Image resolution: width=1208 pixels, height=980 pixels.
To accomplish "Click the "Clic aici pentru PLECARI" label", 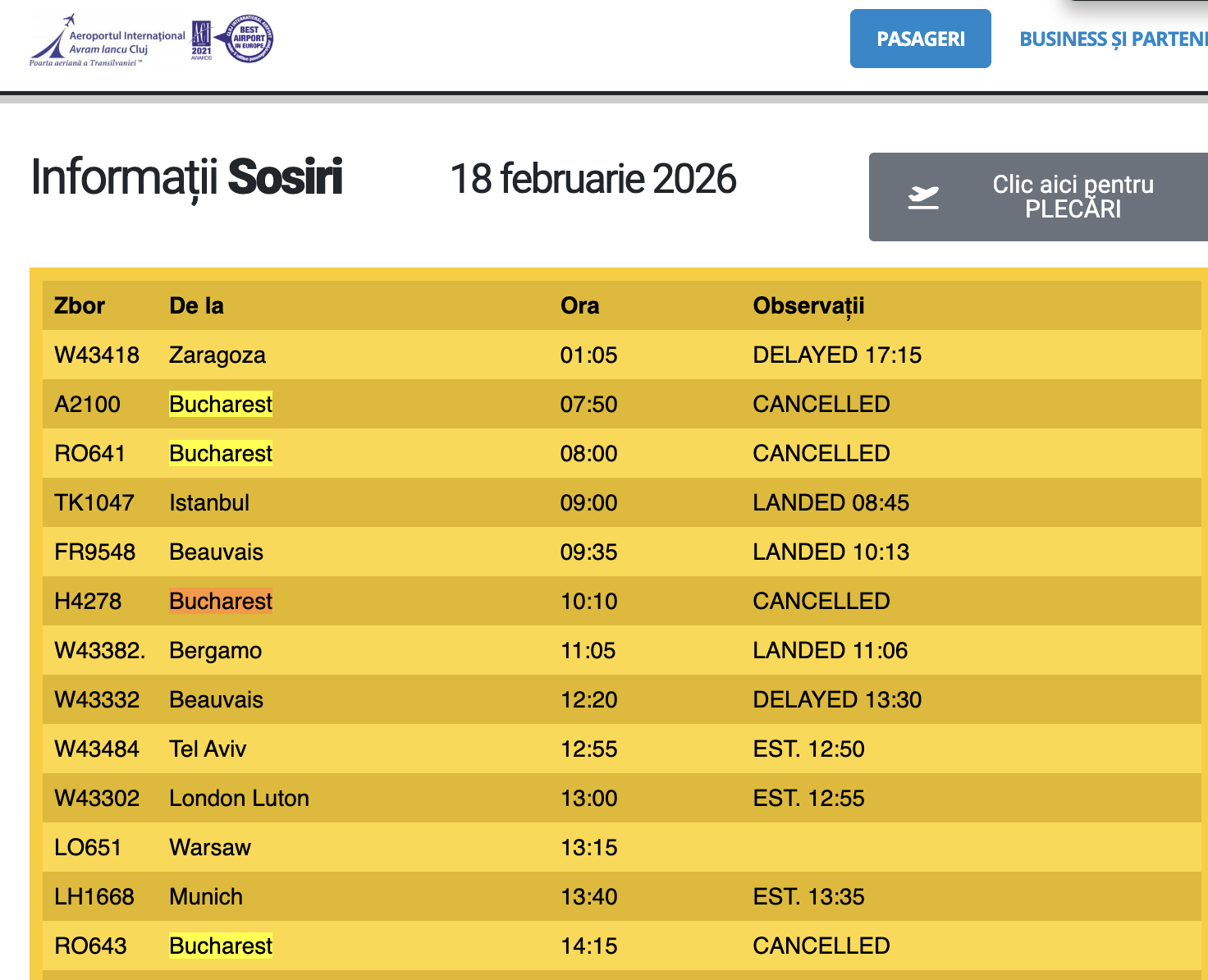I will pos(1073,197).
